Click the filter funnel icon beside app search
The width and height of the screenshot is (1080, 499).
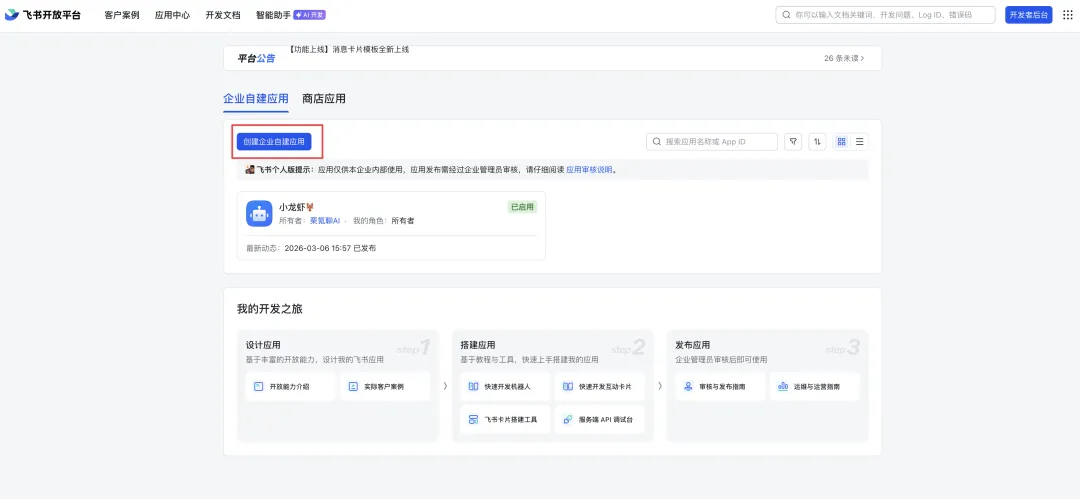(793, 142)
